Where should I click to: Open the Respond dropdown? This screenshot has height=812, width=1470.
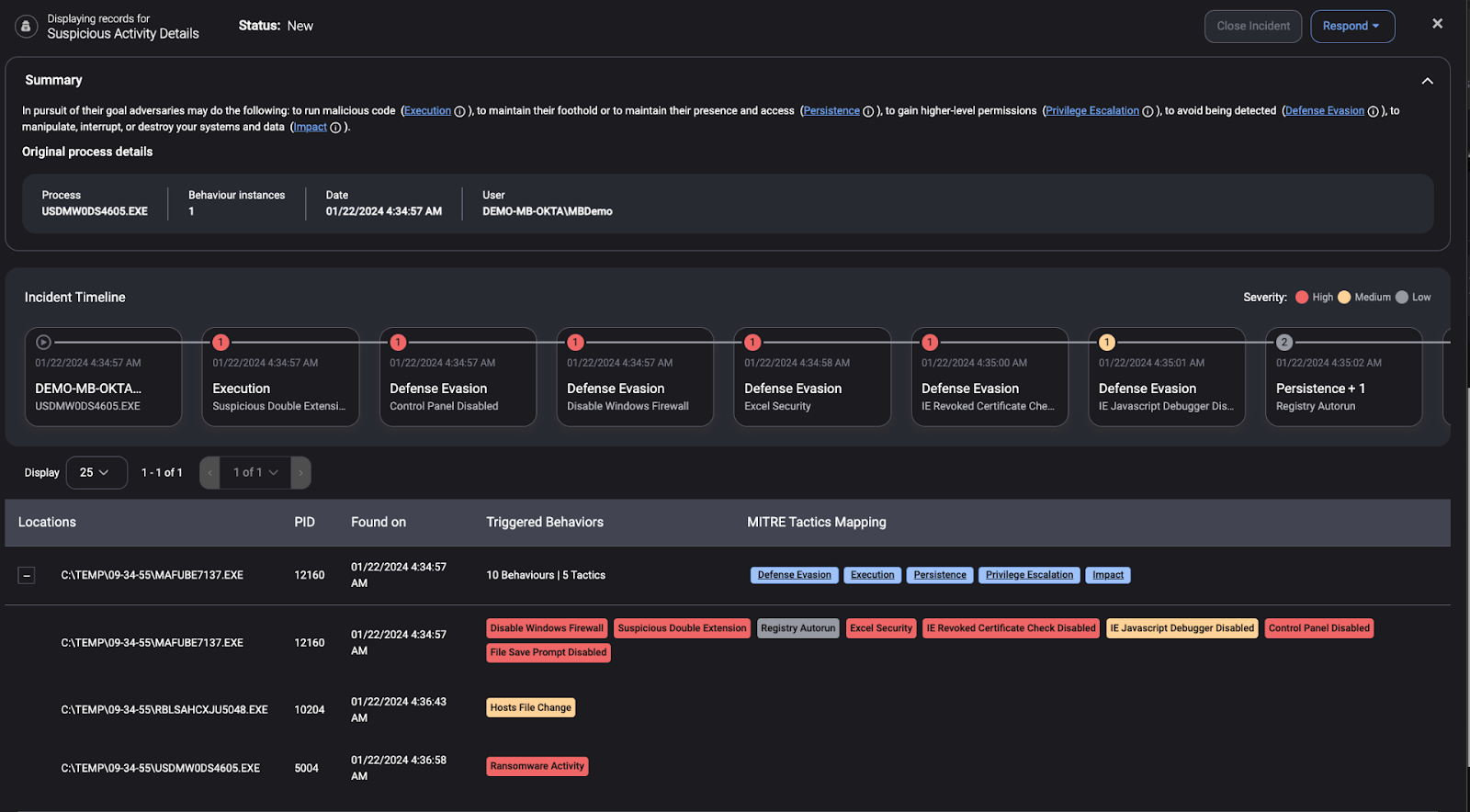tap(1352, 26)
